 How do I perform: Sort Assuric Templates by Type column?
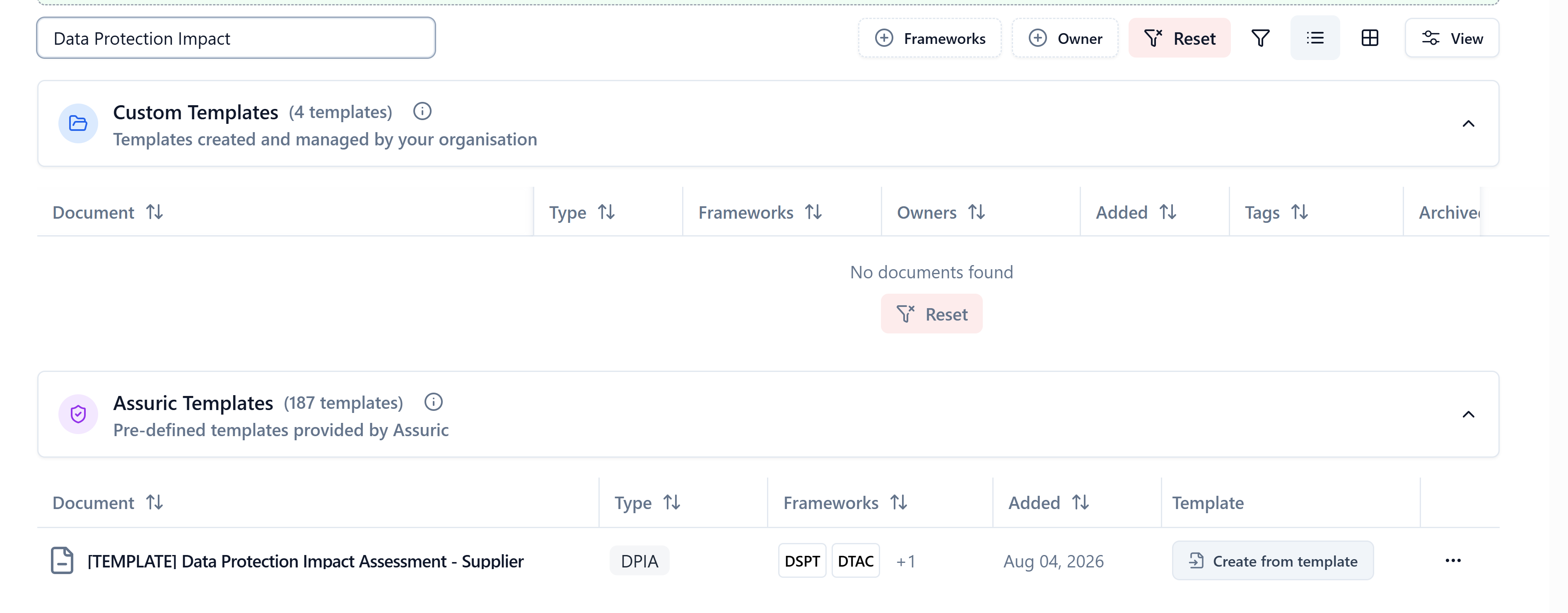click(647, 503)
